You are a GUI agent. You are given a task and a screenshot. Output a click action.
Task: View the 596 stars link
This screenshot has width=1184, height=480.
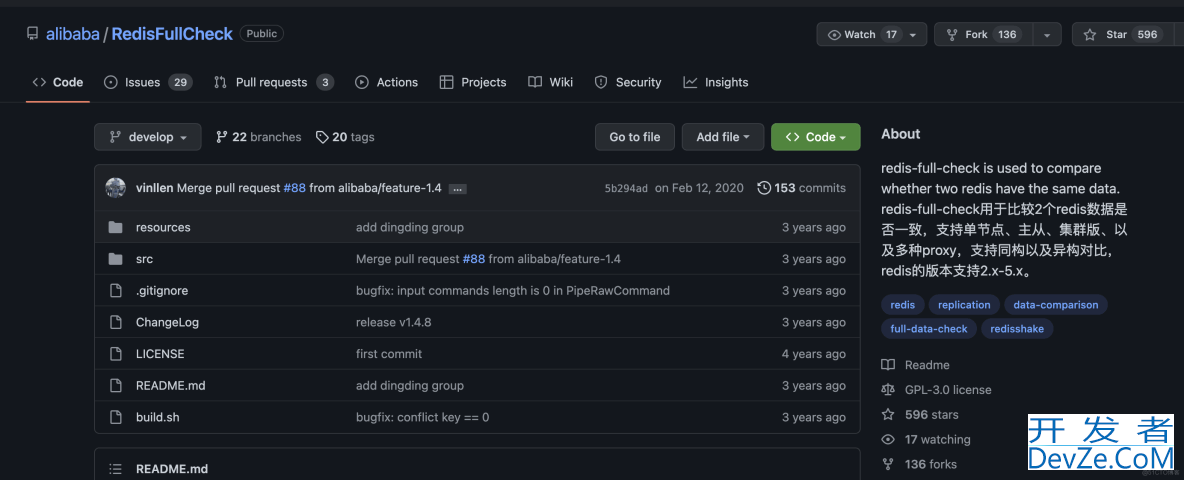pyautogui.click(x=922, y=415)
